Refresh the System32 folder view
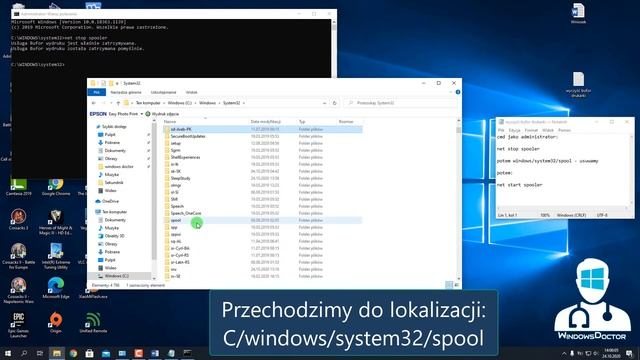The height and width of the screenshot is (360, 640). tap(334, 103)
